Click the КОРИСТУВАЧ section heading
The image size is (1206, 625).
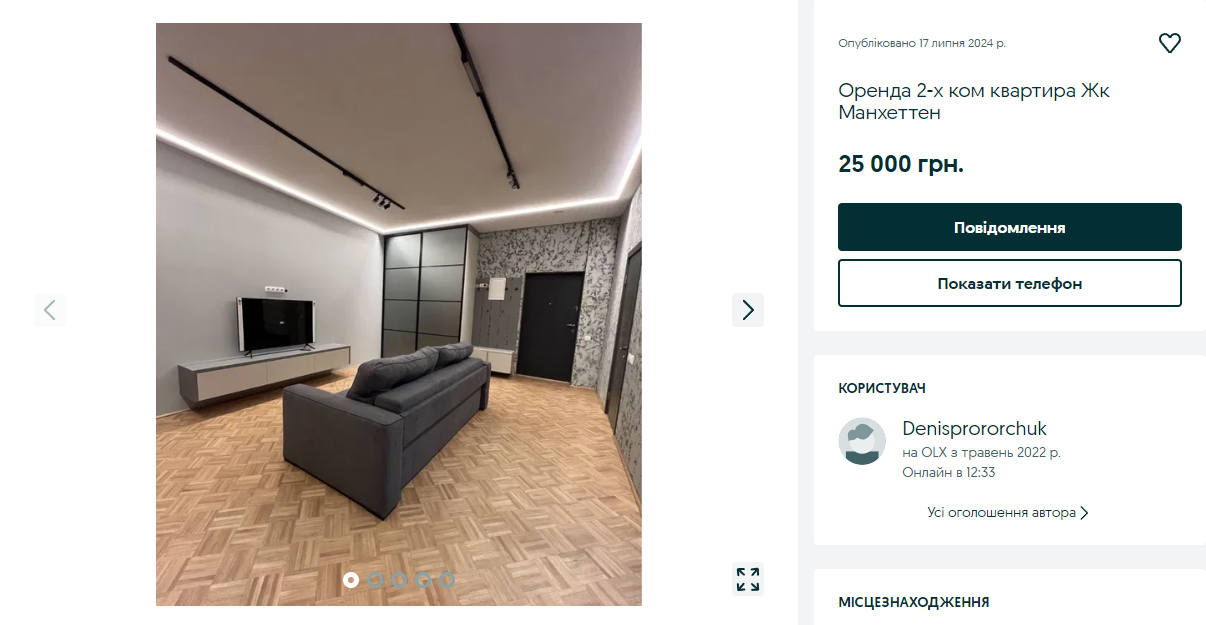pyautogui.click(x=882, y=388)
